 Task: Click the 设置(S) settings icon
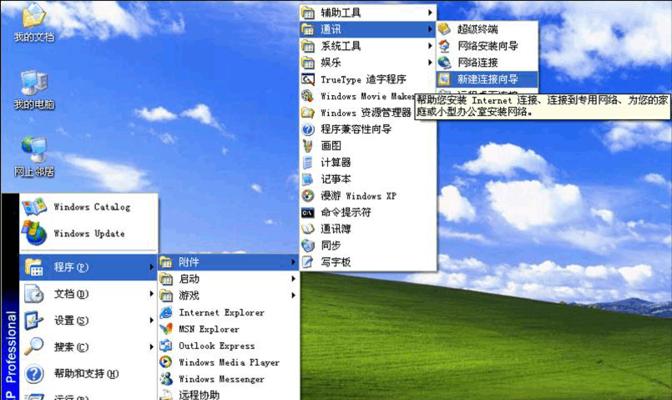coord(33,320)
